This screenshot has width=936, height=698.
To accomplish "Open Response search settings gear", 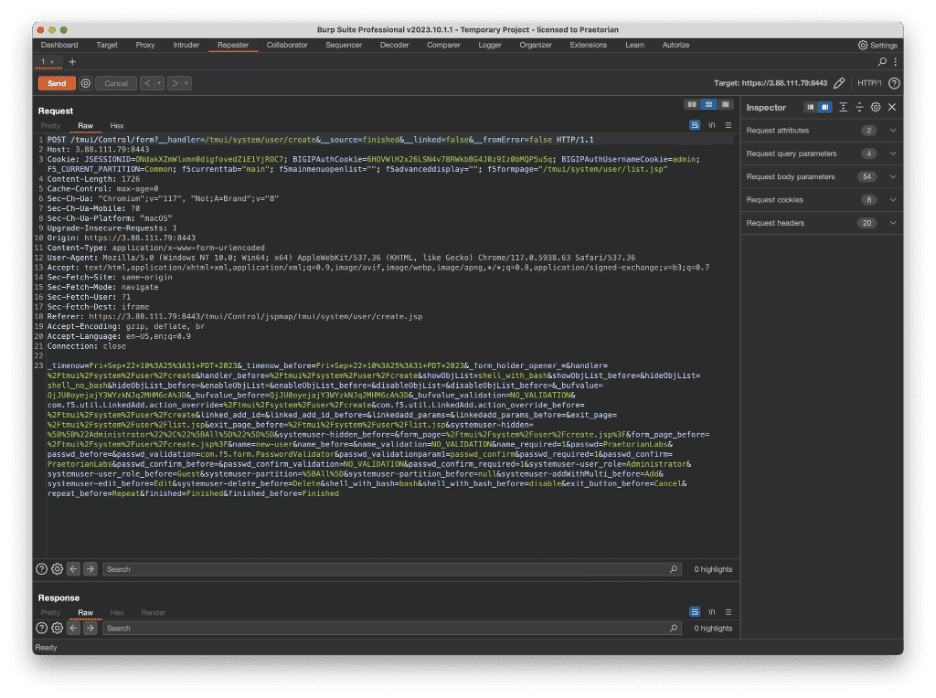I will [x=57, y=628].
